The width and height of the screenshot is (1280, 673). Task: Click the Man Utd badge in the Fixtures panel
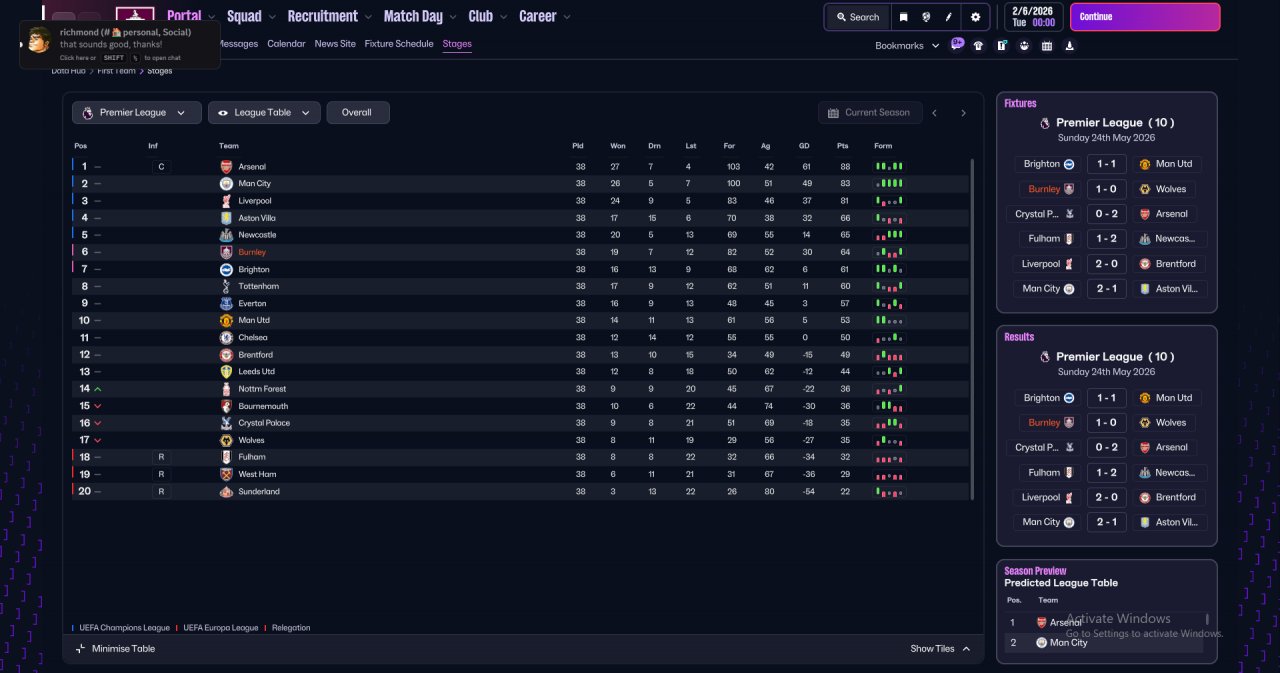1145,164
